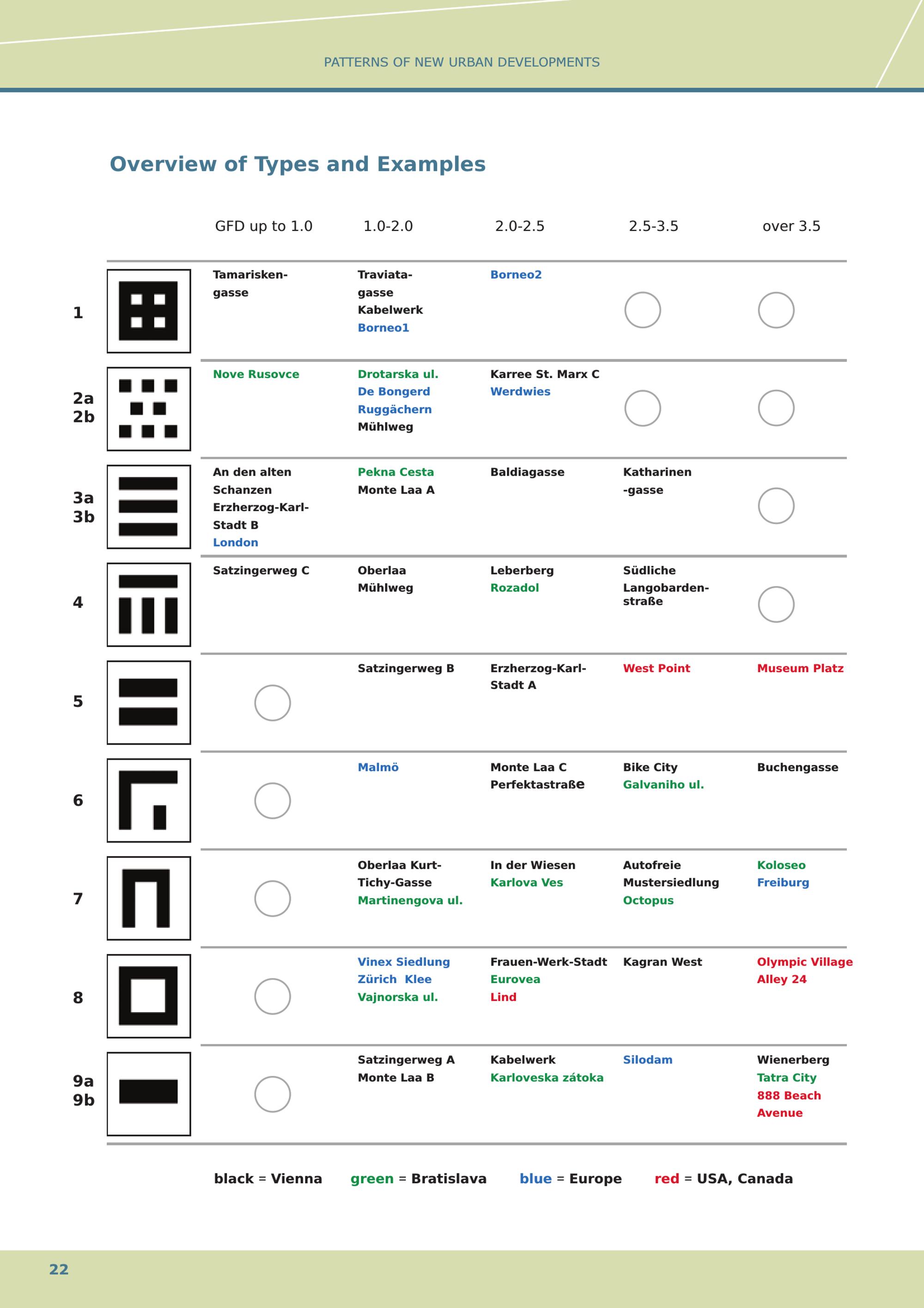Select the type 4 bar-over-columns icon
Image resolution: width=924 pixels, height=1308 pixels.
point(149,605)
